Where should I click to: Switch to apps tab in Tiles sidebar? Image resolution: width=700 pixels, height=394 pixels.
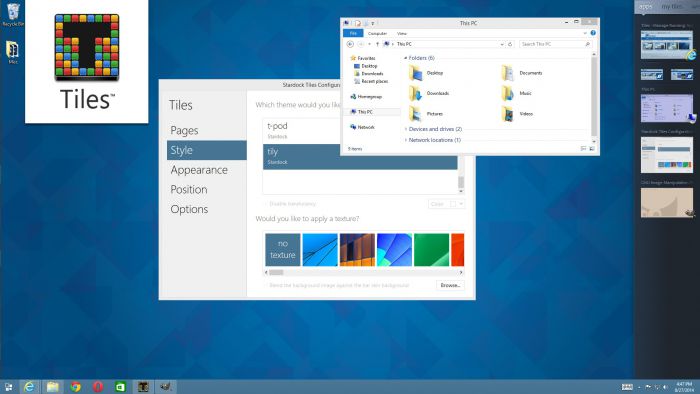(646, 7)
